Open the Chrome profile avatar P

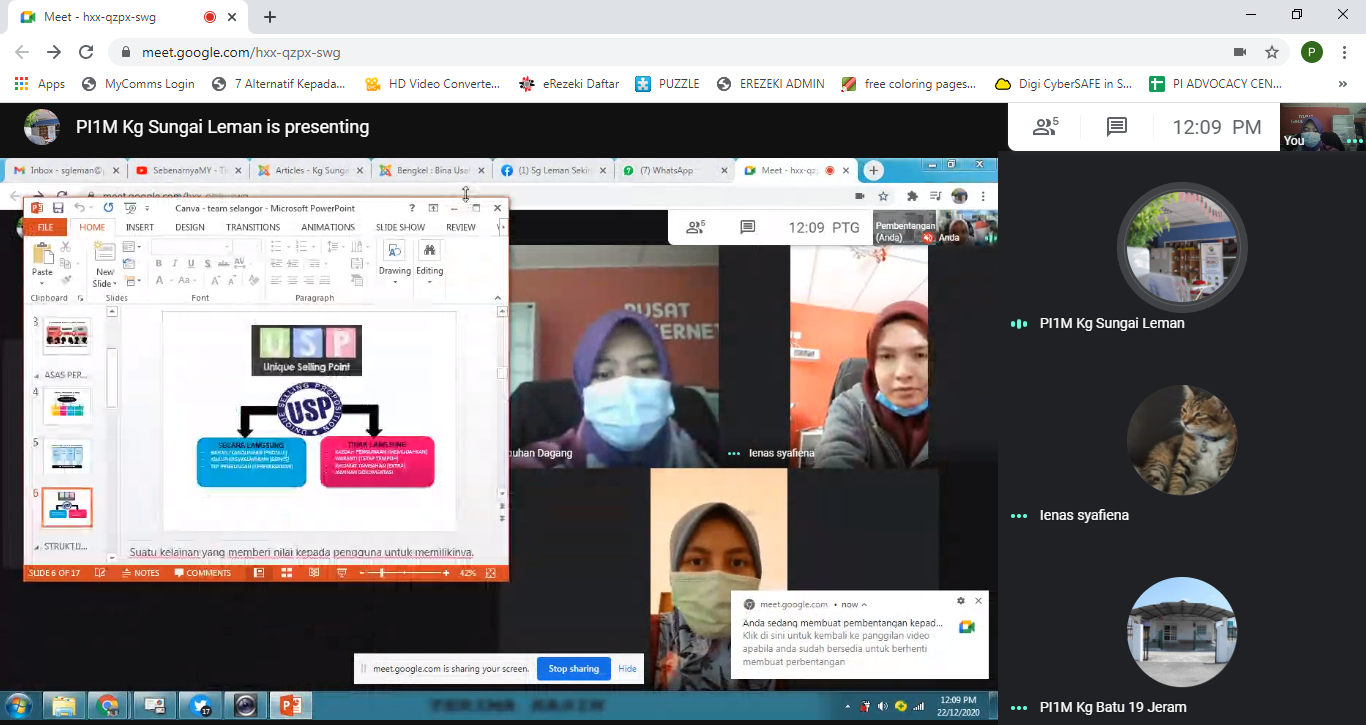tap(1312, 52)
